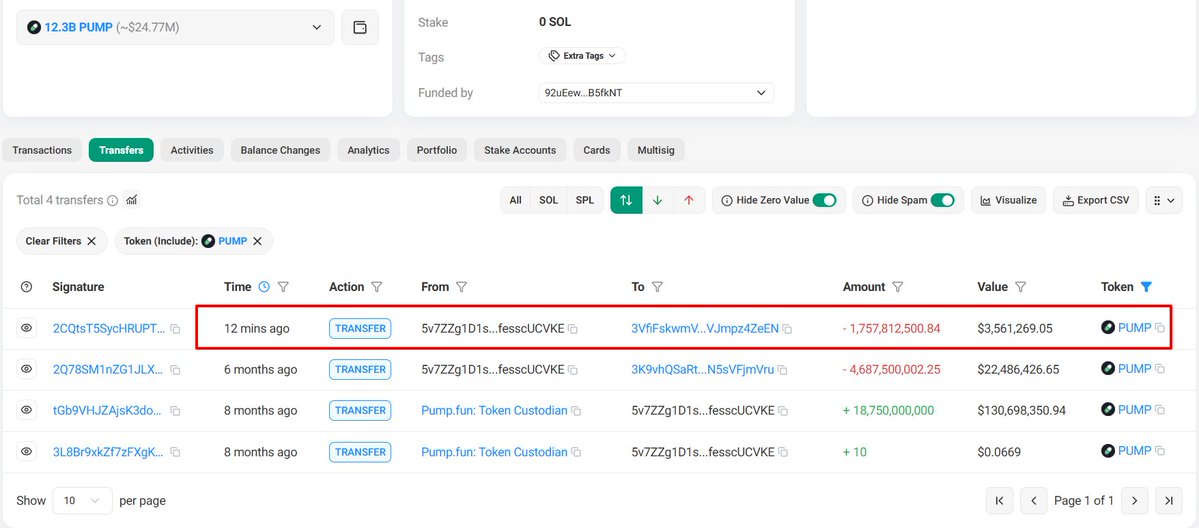
Task: Select the bidirectional in/out arrows filter
Action: click(x=626, y=200)
